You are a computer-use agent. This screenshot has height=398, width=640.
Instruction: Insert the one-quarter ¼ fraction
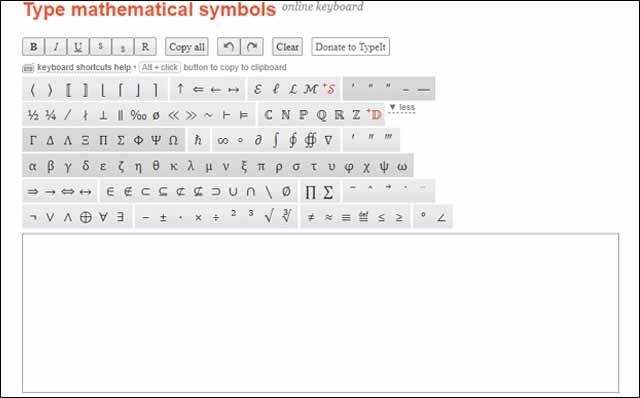[50, 115]
